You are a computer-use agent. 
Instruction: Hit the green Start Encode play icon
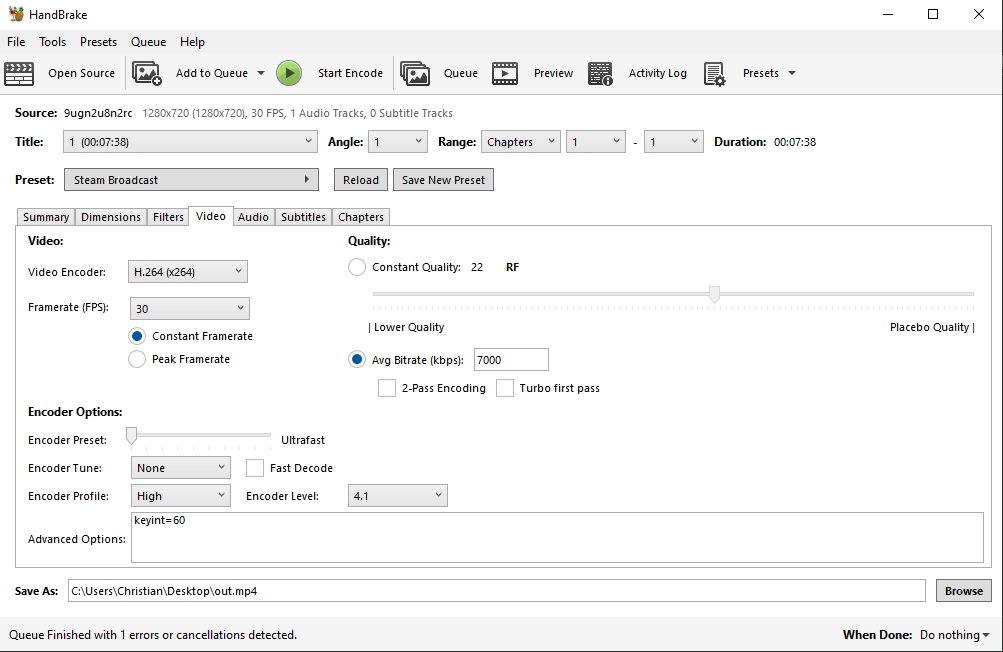tap(289, 74)
